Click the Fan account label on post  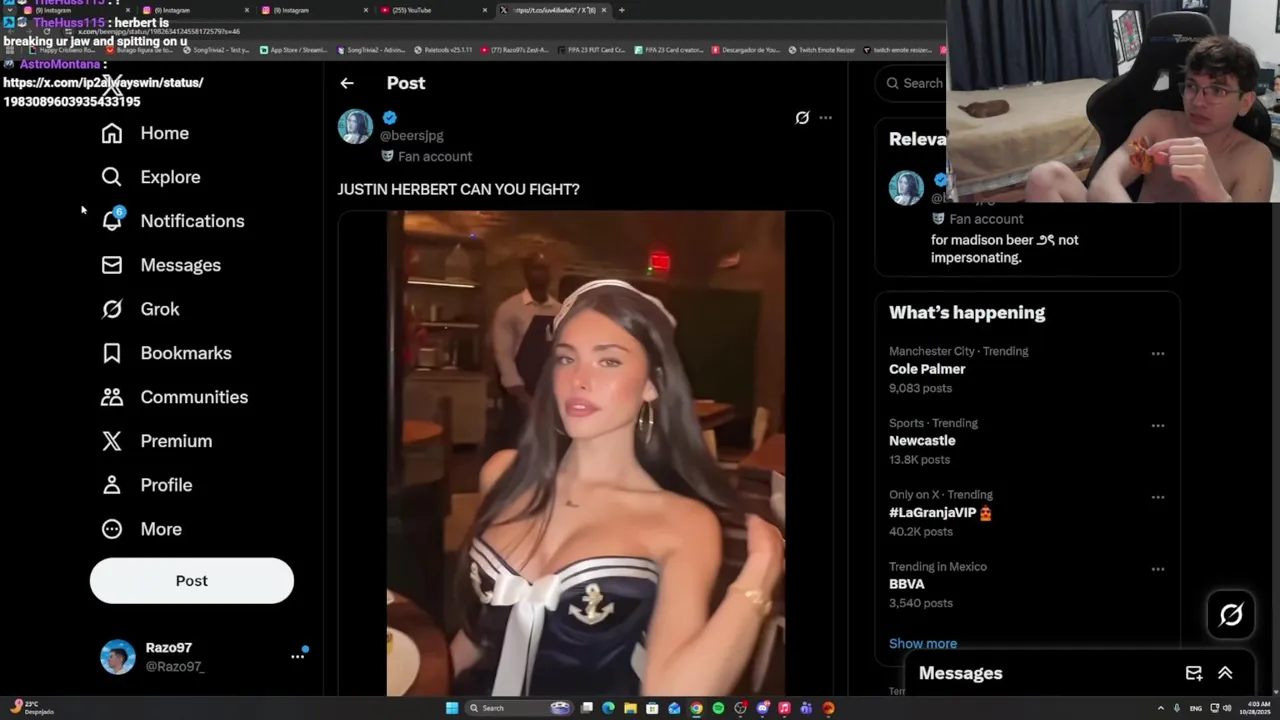[x=426, y=156]
